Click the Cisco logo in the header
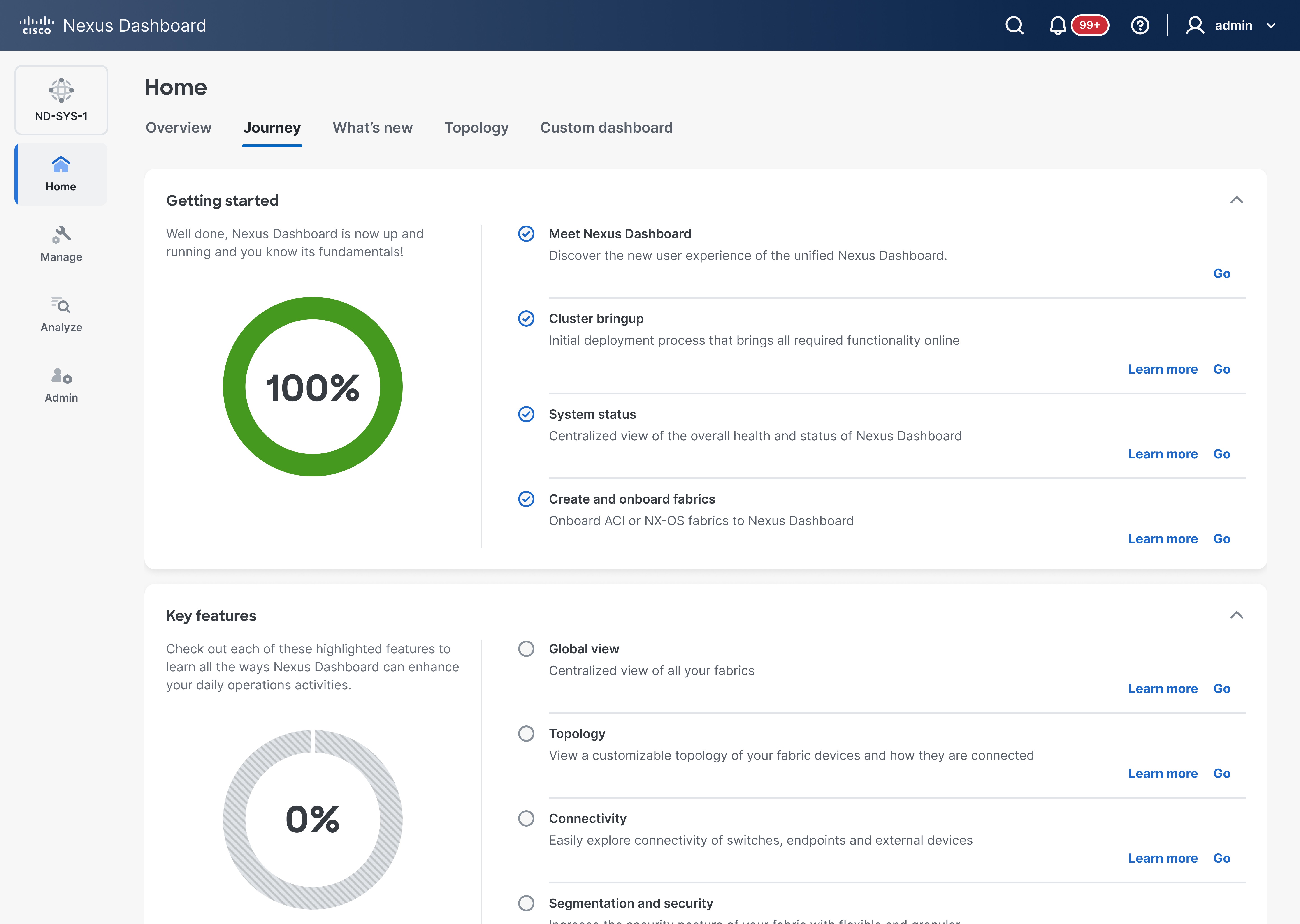Viewport: 1300px width, 924px height. click(37, 25)
